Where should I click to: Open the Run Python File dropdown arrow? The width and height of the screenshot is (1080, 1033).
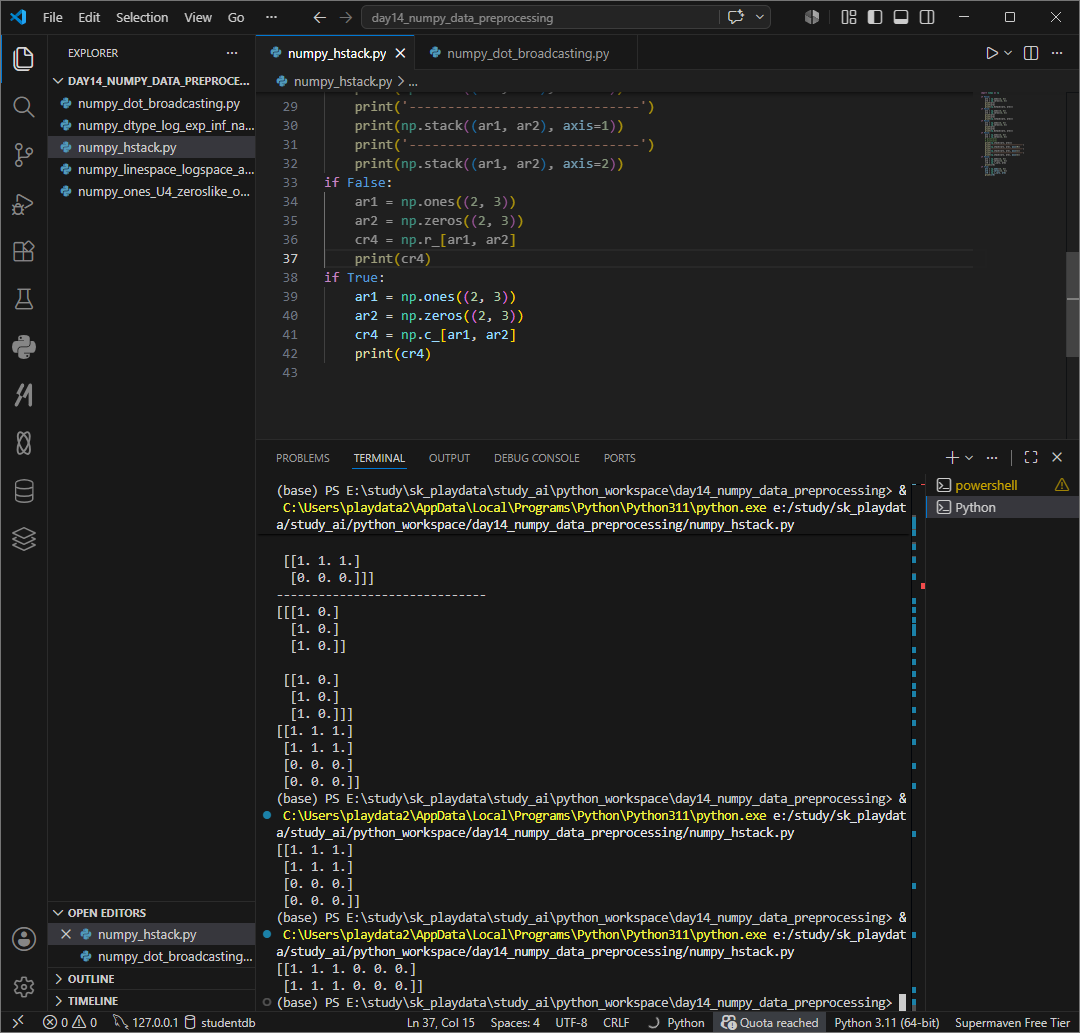(1008, 53)
